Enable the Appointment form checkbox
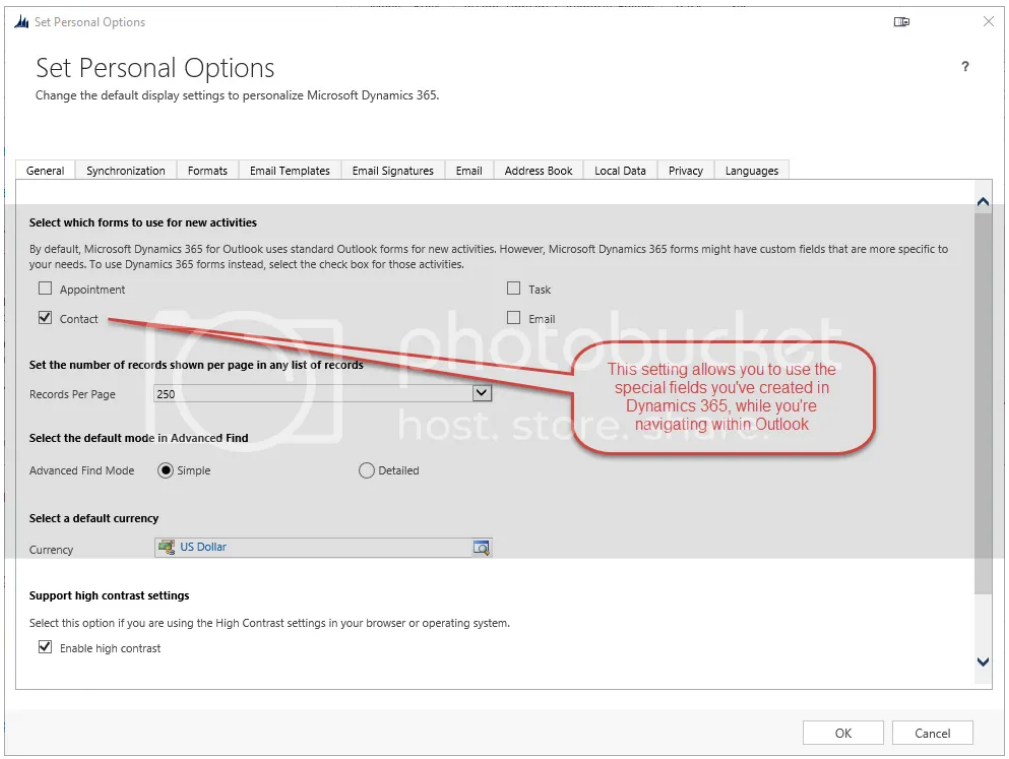This screenshot has width=1009, height=759. pyautogui.click(x=45, y=288)
